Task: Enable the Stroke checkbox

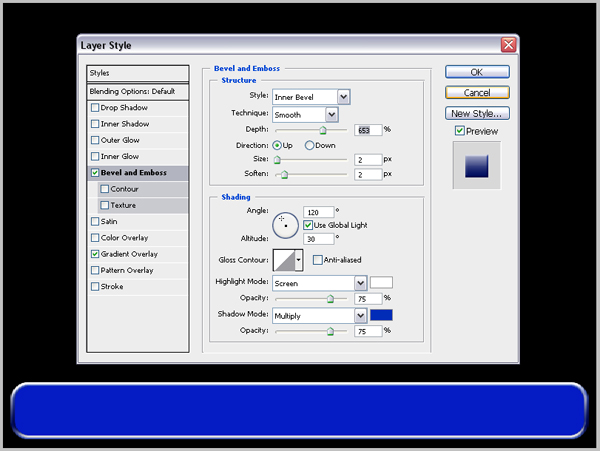Action: point(95,286)
